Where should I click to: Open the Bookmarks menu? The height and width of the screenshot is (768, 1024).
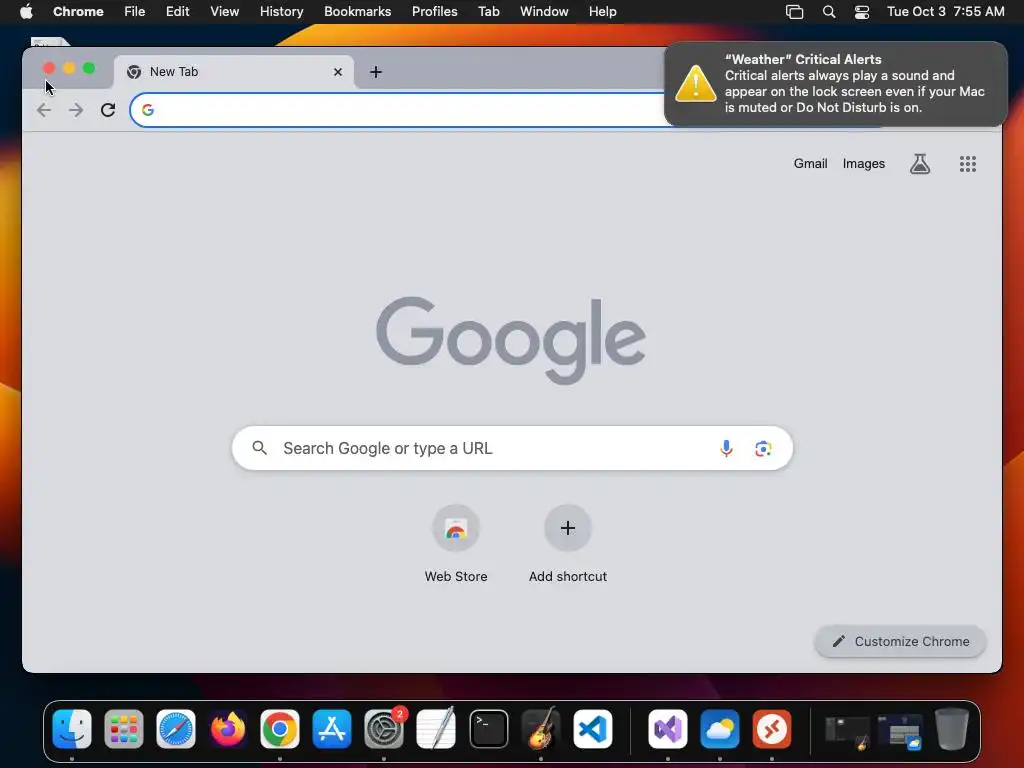coord(357,12)
